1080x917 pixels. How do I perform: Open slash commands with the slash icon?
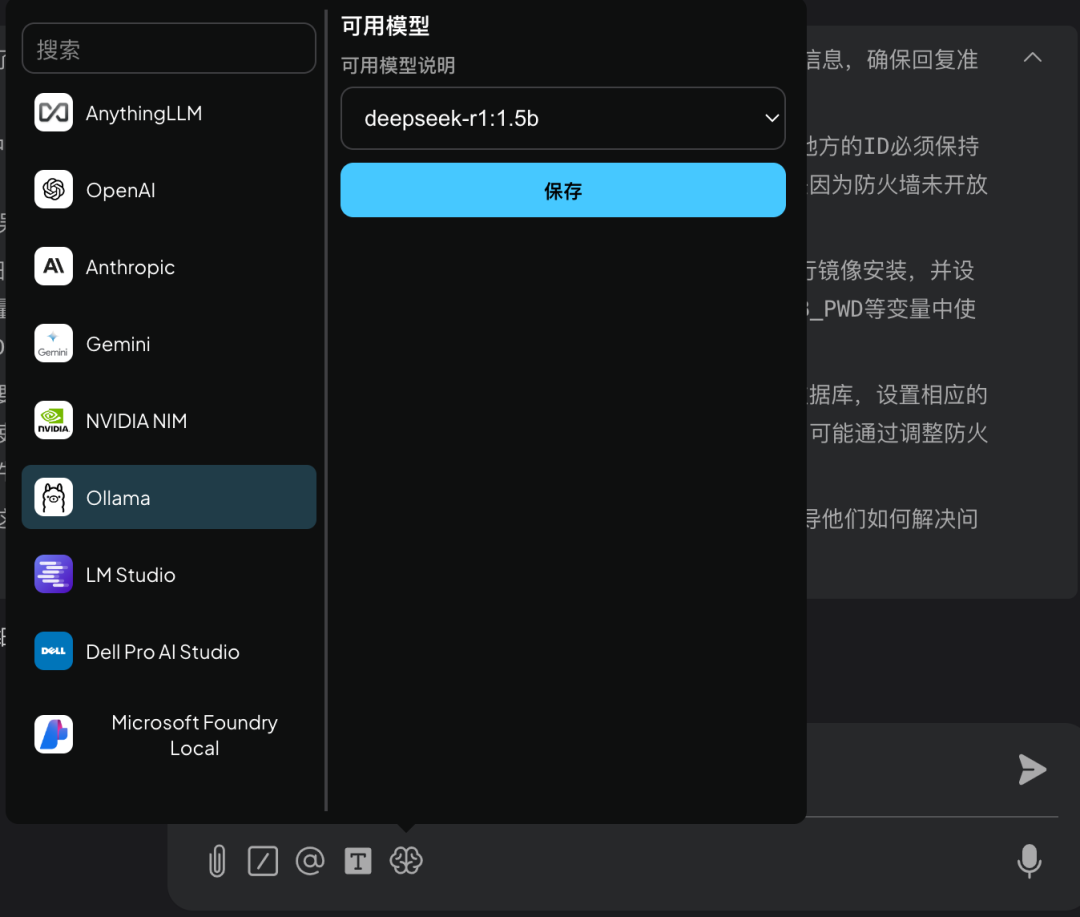[263, 861]
